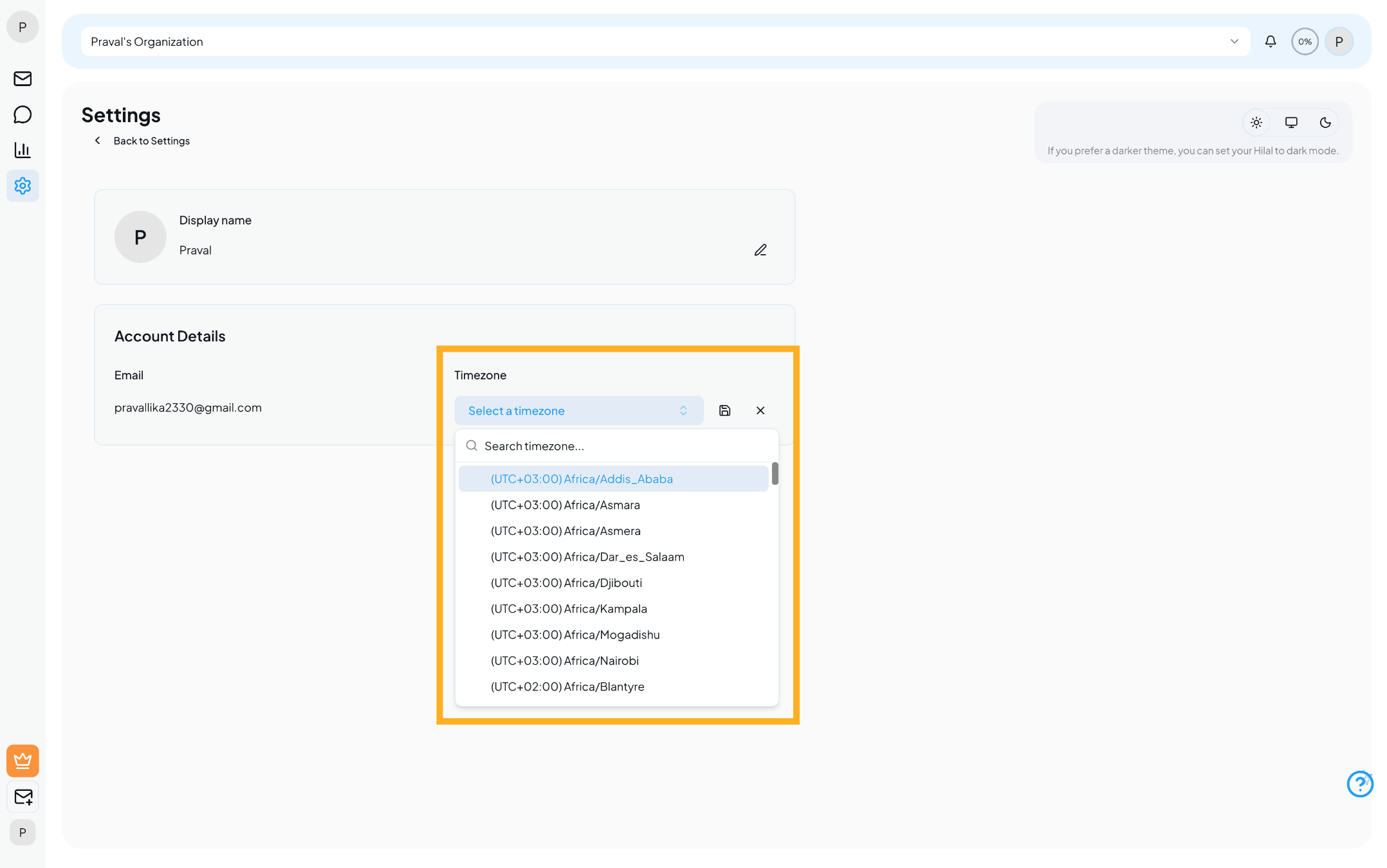The width and height of the screenshot is (1387, 868).
Task: Switch to dark theme moon toggle
Action: pyautogui.click(x=1325, y=122)
